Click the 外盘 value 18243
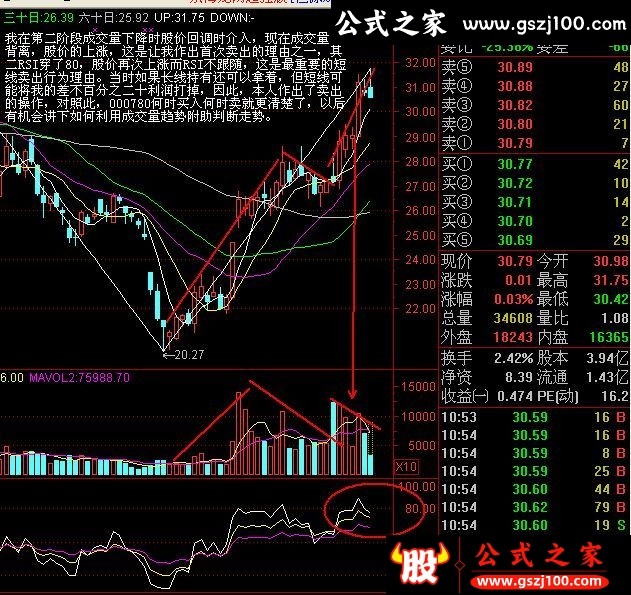Image resolution: width=631 pixels, height=595 pixels. [x=513, y=337]
